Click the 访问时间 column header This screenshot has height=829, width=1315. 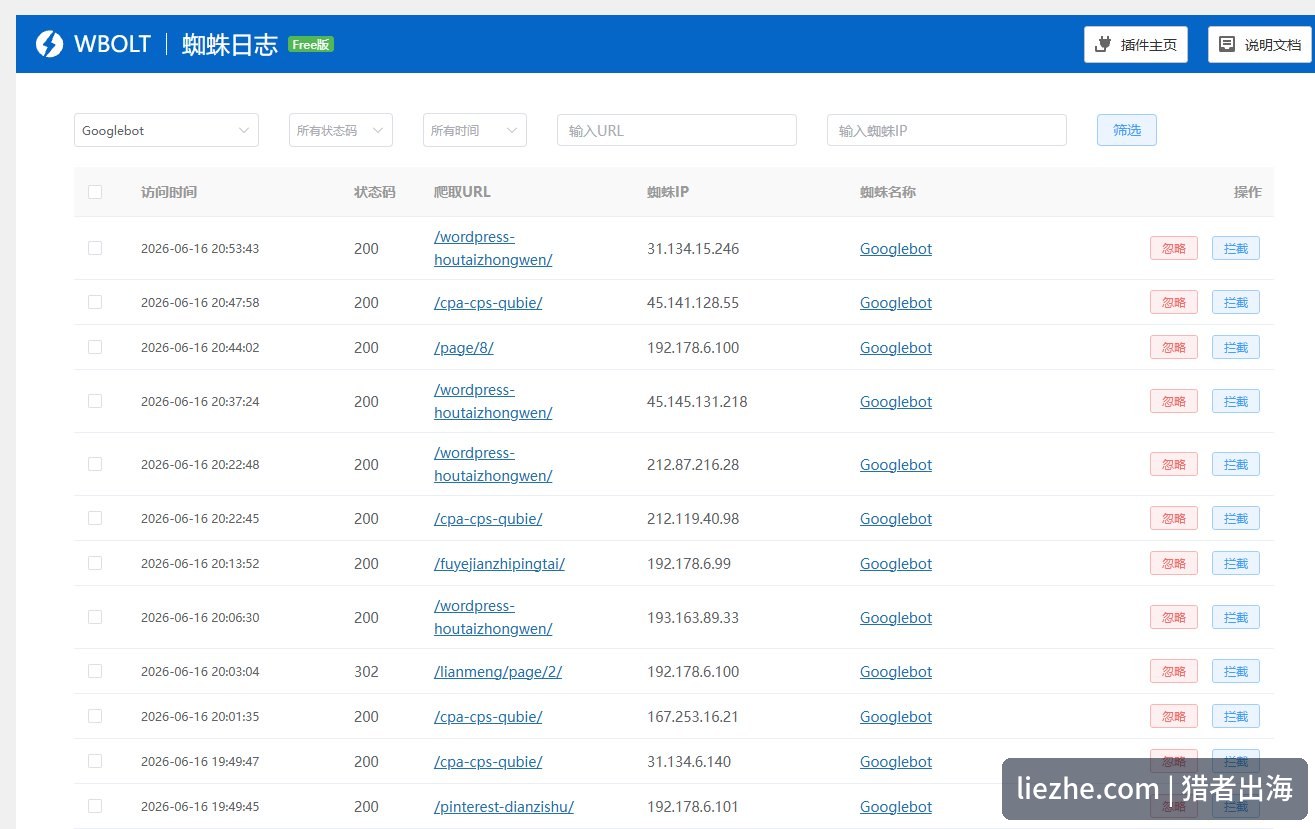pyautogui.click(x=169, y=192)
